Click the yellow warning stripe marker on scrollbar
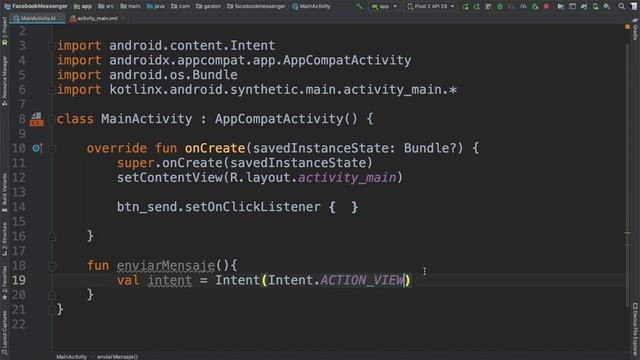This screenshot has width=640, height=360. pos(627,233)
